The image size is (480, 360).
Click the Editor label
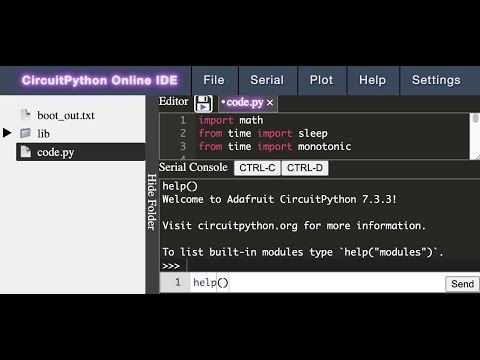pos(173,101)
